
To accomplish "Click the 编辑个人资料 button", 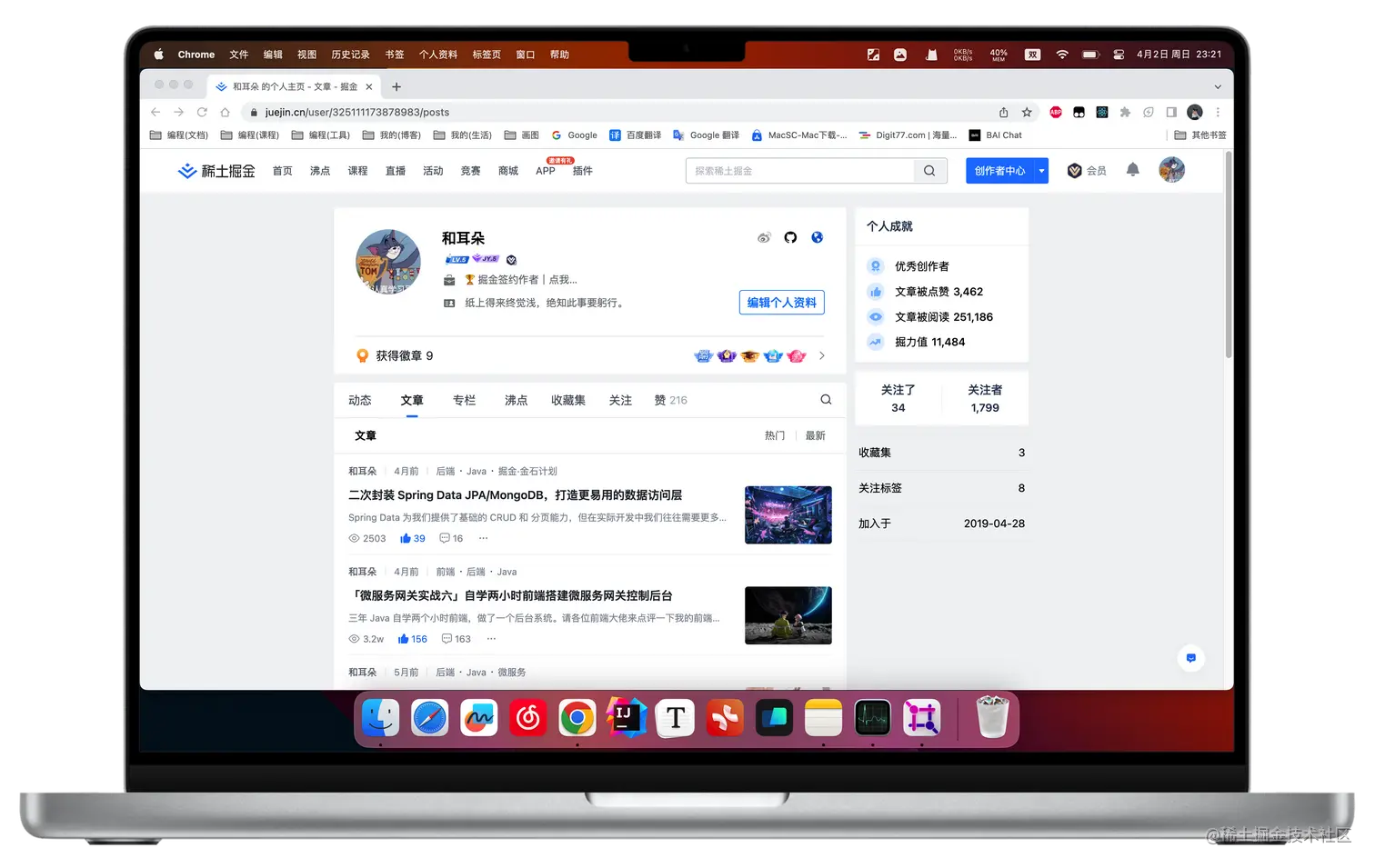I will (x=782, y=303).
